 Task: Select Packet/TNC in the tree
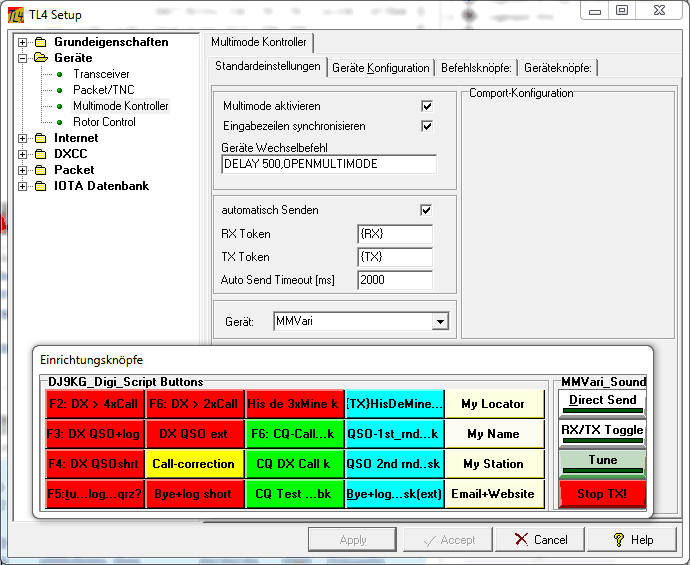click(x=104, y=90)
